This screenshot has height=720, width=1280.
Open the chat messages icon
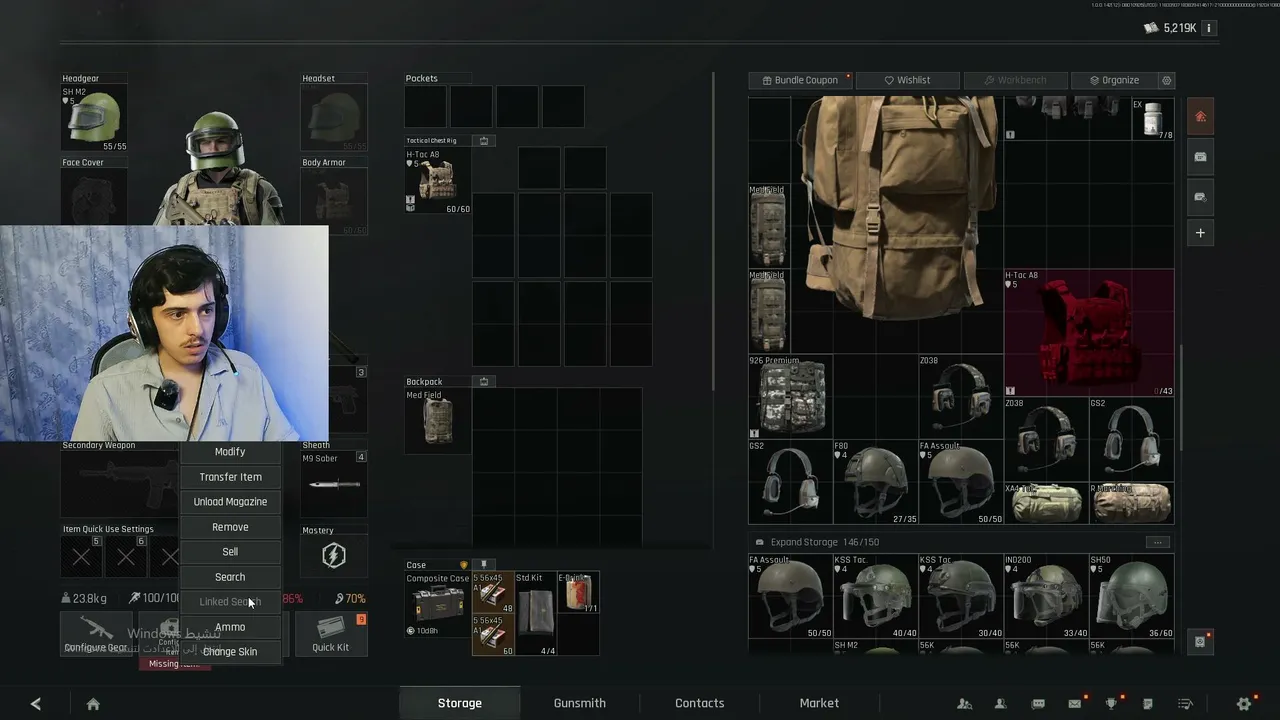click(1038, 704)
